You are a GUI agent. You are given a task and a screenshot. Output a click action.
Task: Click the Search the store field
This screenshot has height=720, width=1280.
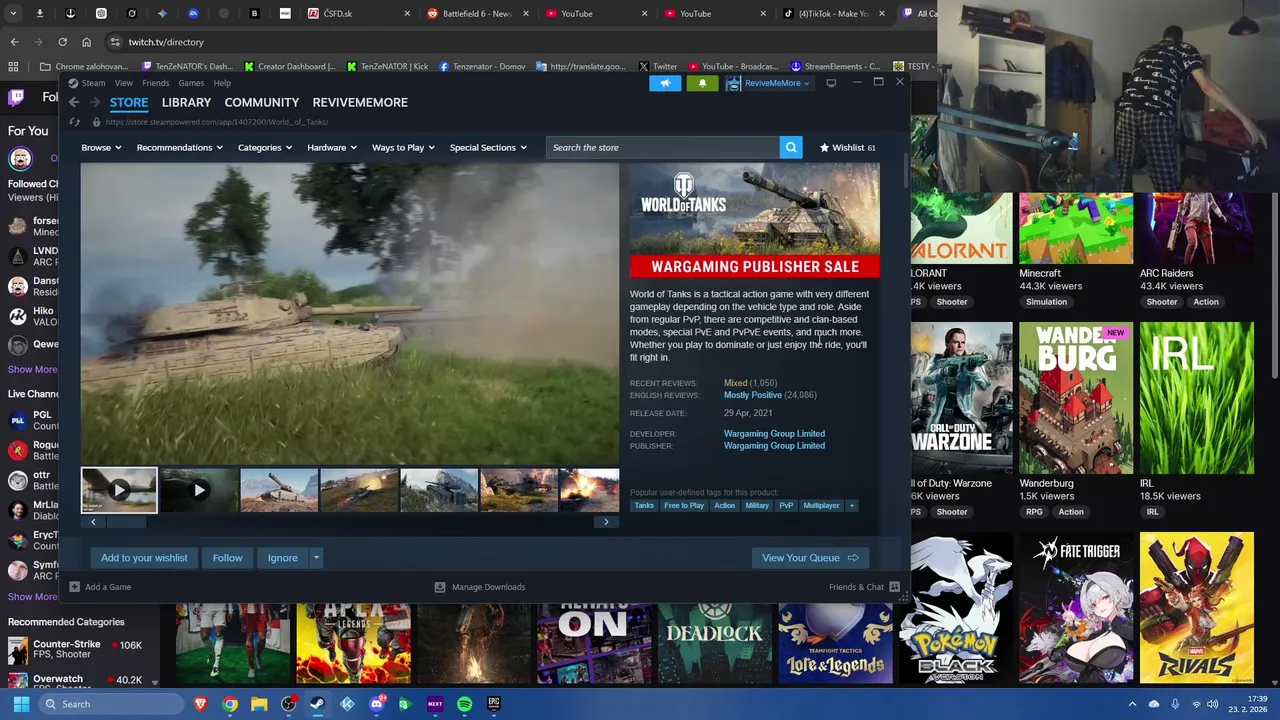(x=663, y=147)
